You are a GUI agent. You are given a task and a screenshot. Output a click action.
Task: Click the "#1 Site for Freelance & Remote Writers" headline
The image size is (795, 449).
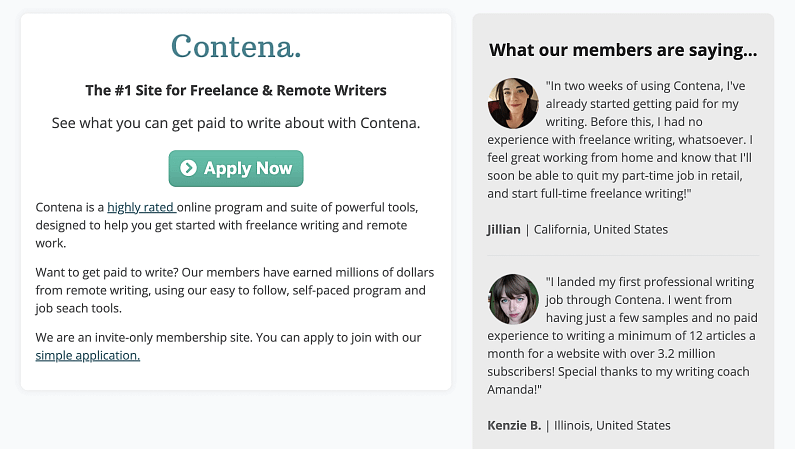236,90
